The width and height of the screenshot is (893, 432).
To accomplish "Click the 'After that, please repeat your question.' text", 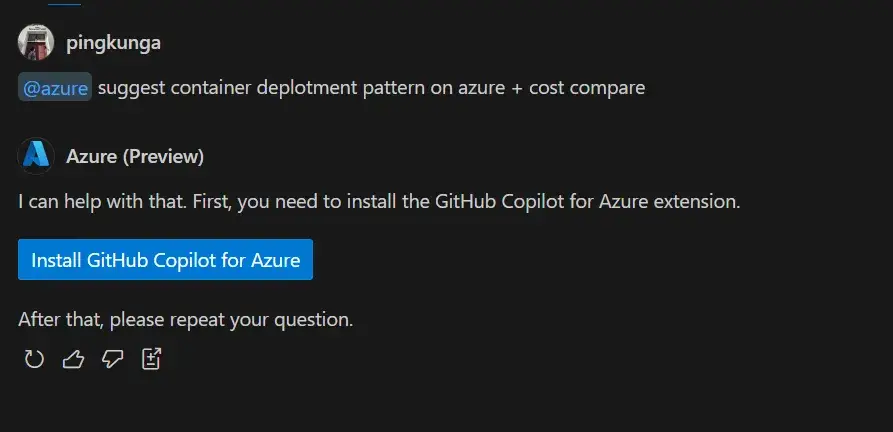I will (x=186, y=319).
